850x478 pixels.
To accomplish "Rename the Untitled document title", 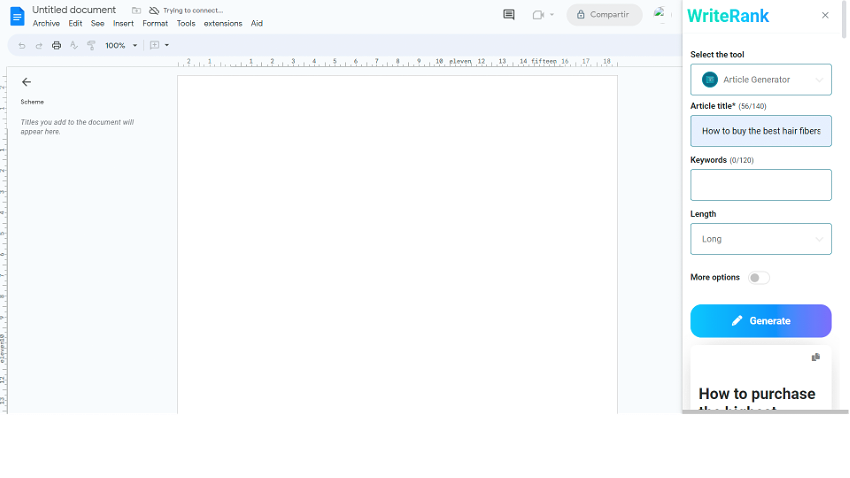I will point(74,10).
